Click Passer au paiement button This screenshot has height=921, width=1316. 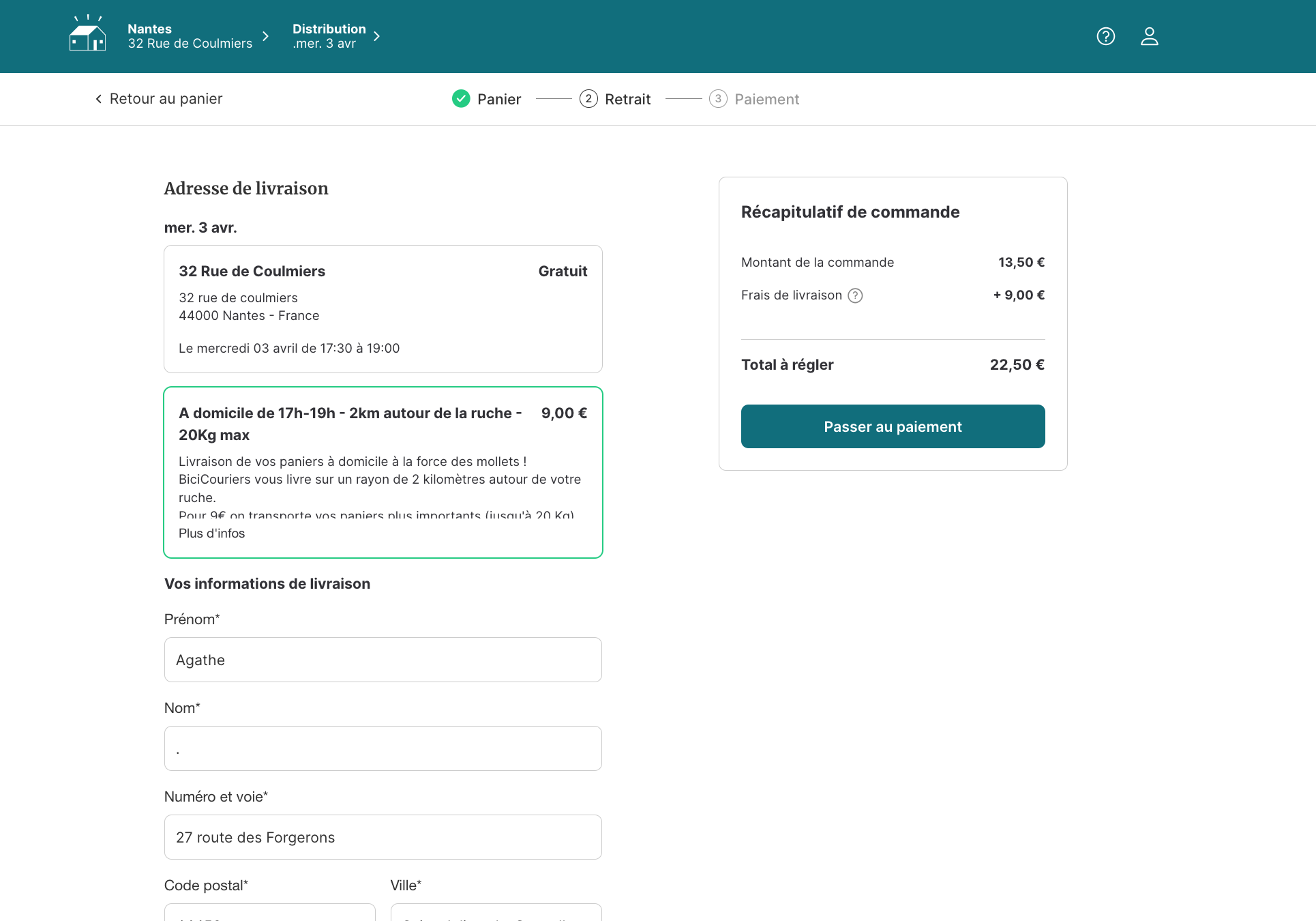(x=893, y=426)
